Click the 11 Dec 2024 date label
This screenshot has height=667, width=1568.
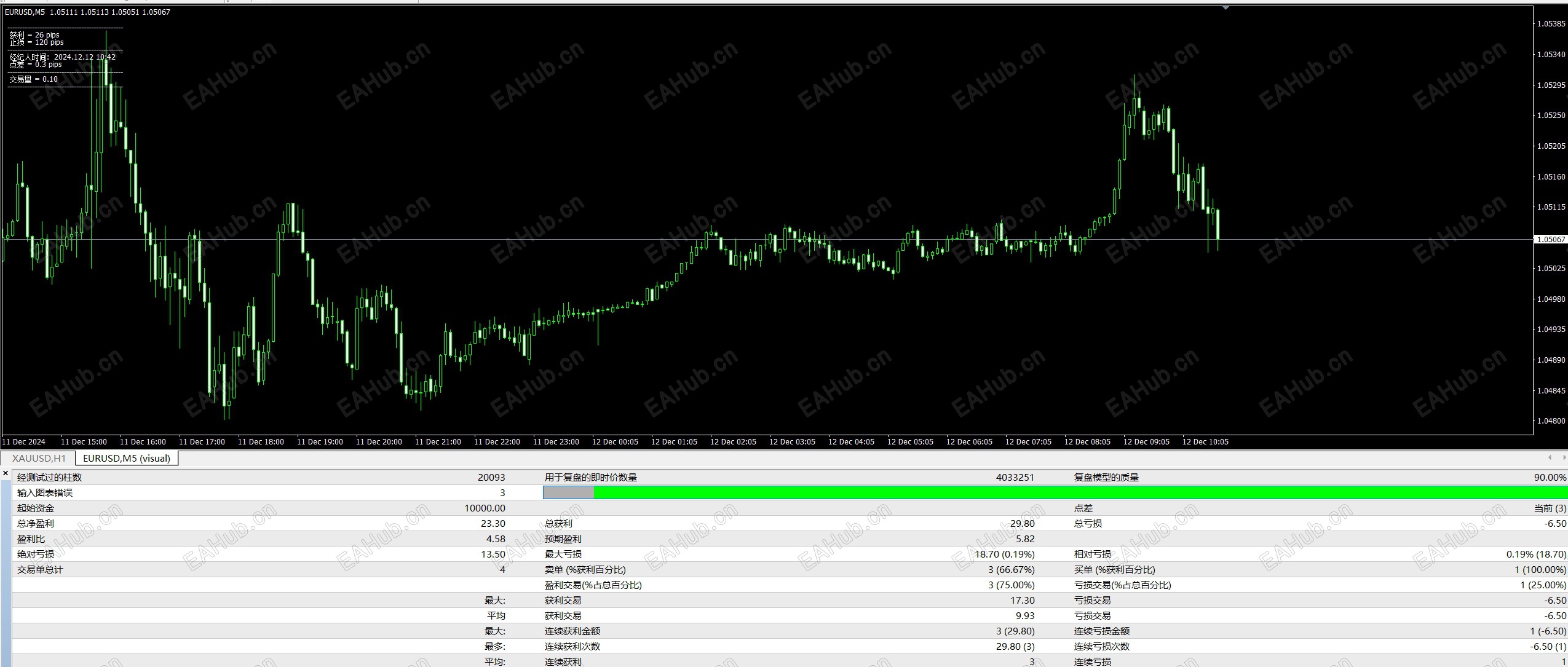pos(24,441)
